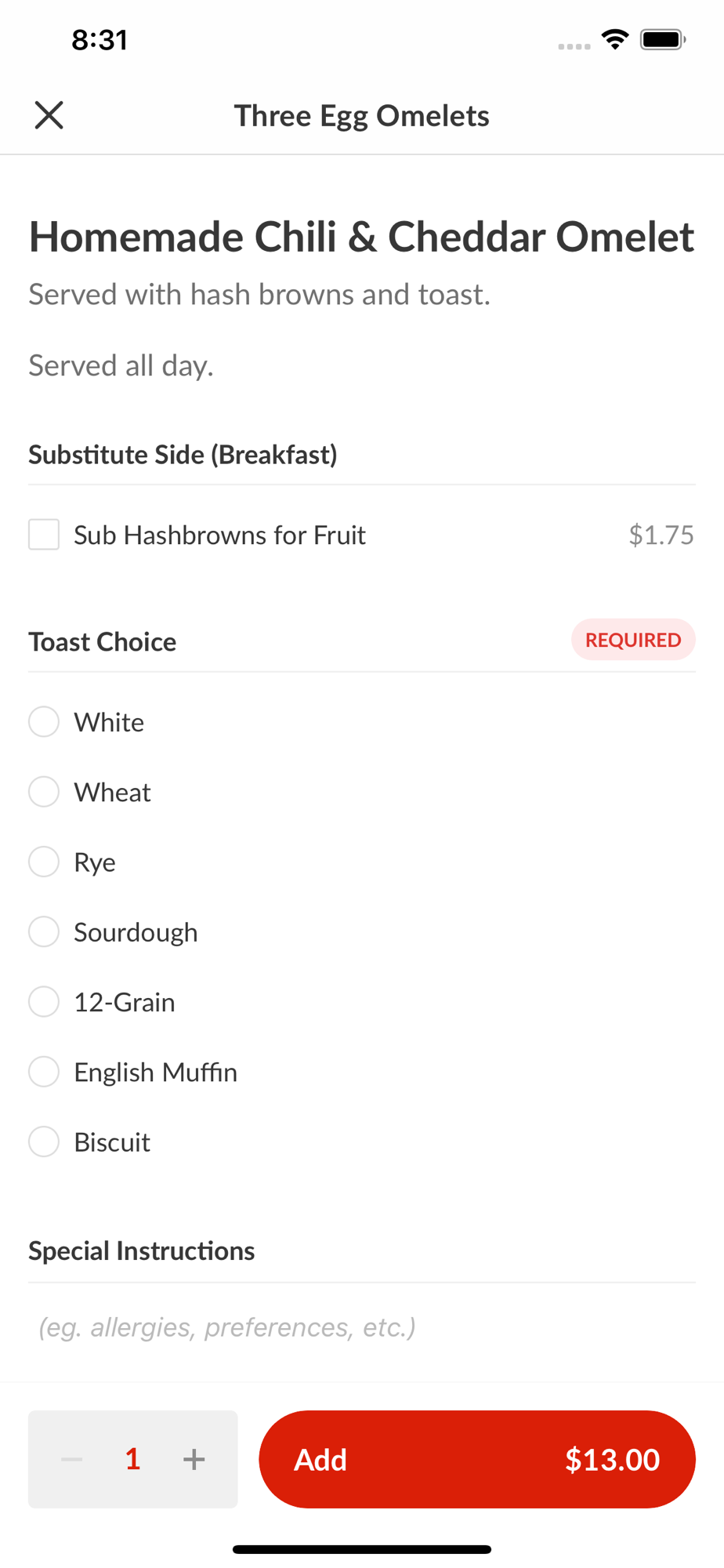Close the omelet item page
The height and width of the screenshot is (1568, 724).
tap(49, 115)
